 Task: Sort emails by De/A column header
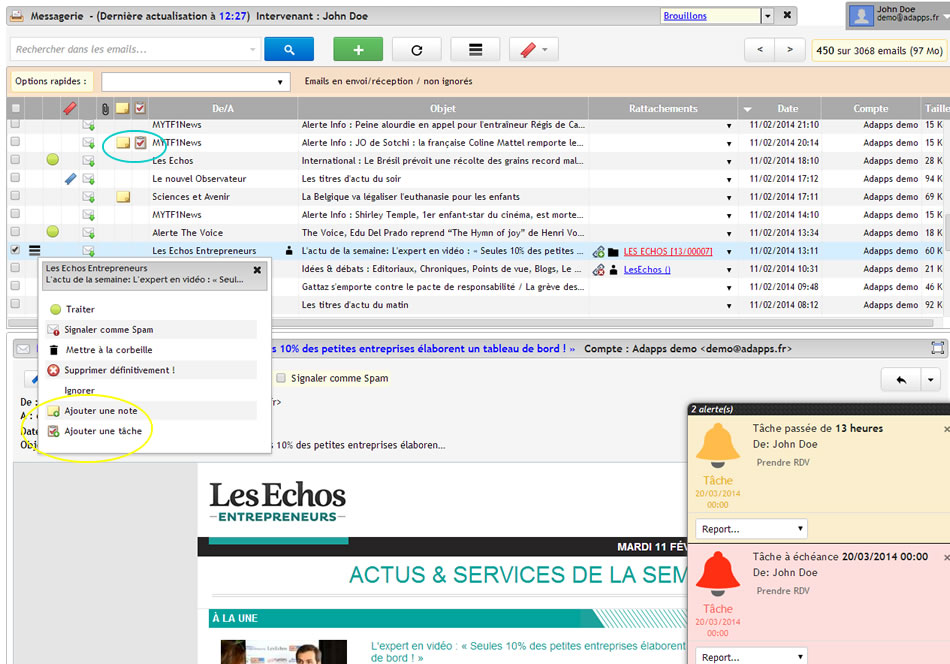pyautogui.click(x=223, y=108)
